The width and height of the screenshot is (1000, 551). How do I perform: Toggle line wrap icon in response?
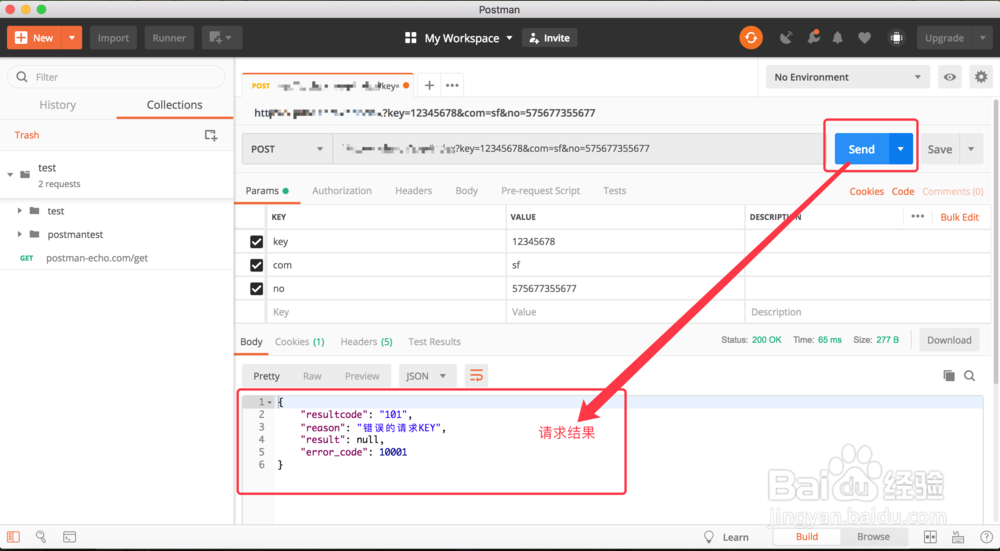(x=476, y=376)
